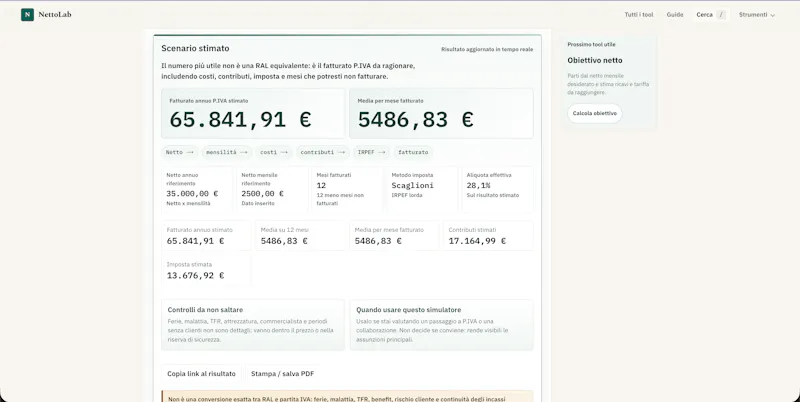Open Tutti i tool menu item
The width and height of the screenshot is (800, 402).
point(639,15)
